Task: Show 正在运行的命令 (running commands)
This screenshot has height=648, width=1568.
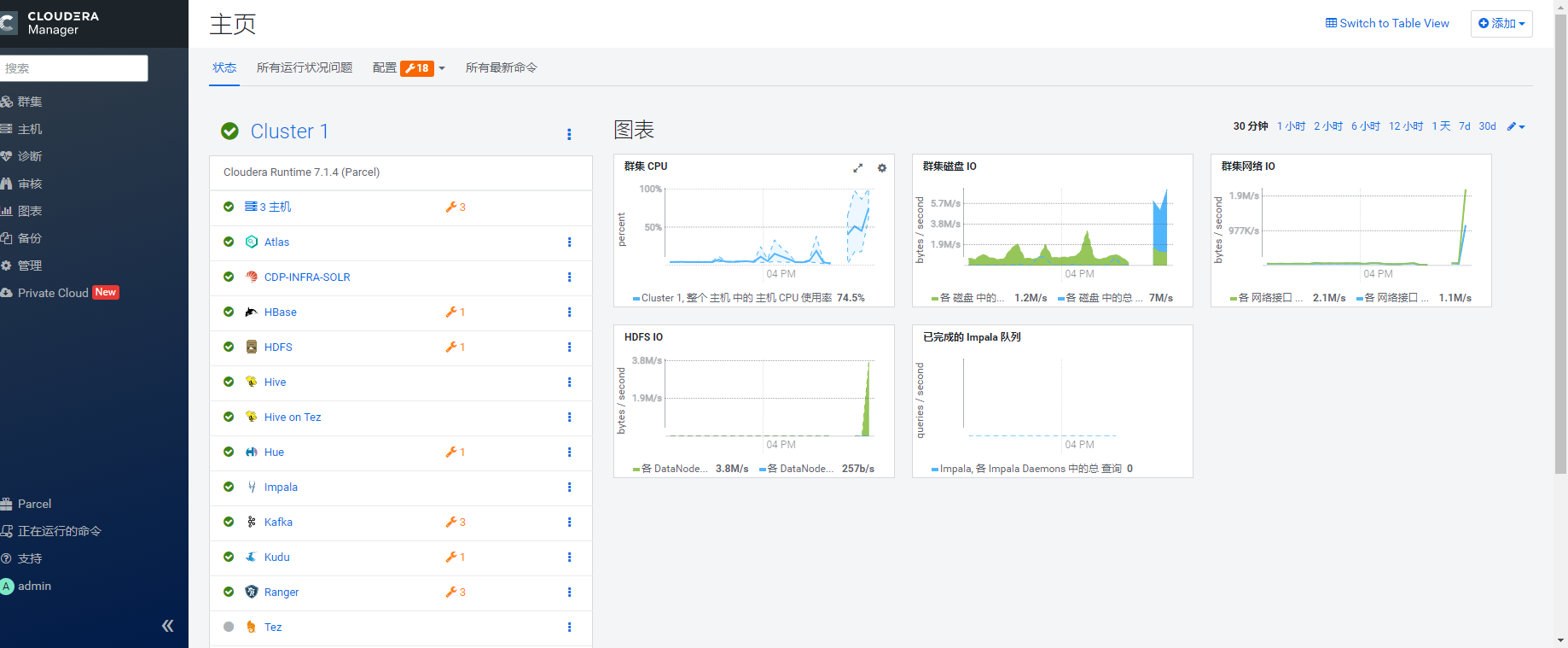Action: click(x=51, y=531)
